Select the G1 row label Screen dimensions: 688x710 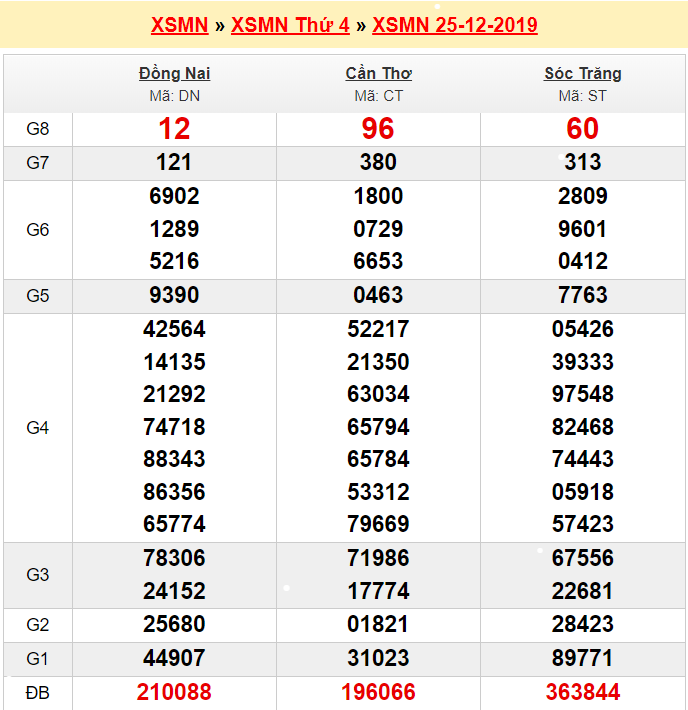click(38, 659)
